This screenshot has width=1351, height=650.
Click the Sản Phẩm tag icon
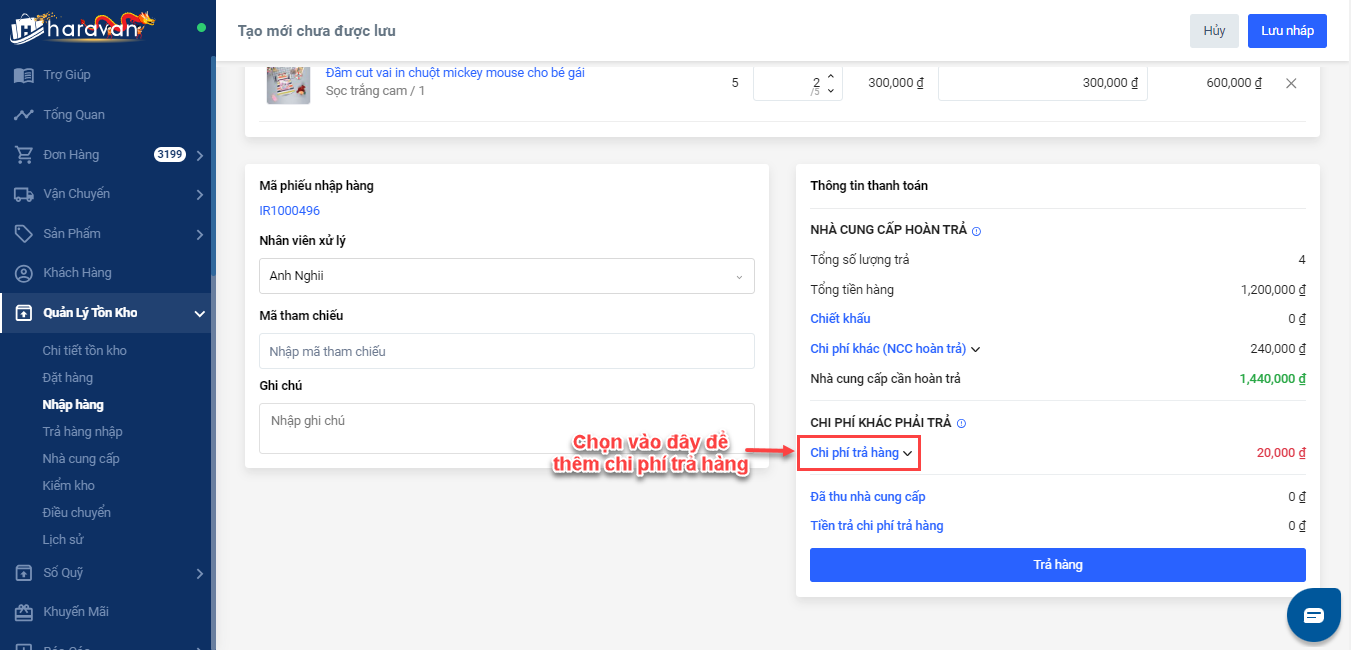click(24, 234)
